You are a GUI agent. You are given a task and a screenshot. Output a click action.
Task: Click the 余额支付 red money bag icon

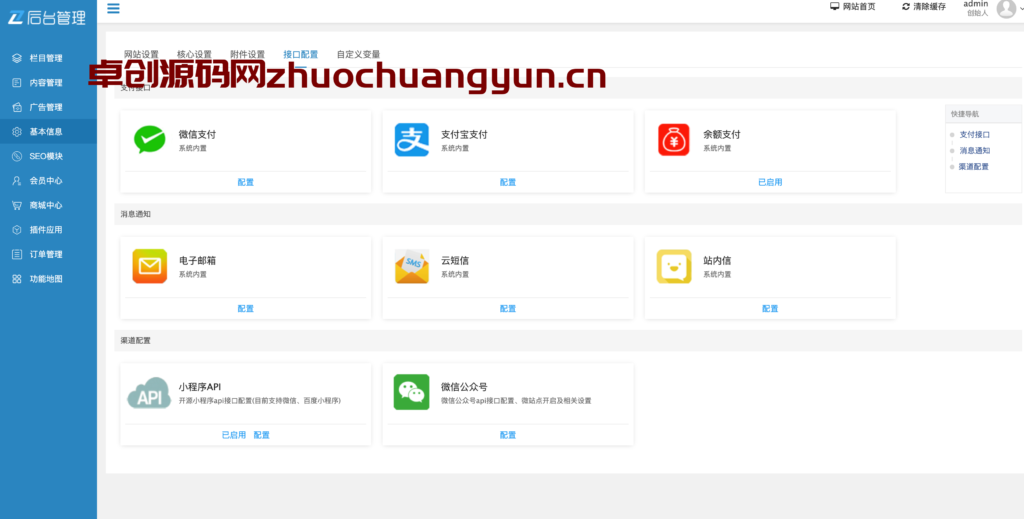point(673,140)
